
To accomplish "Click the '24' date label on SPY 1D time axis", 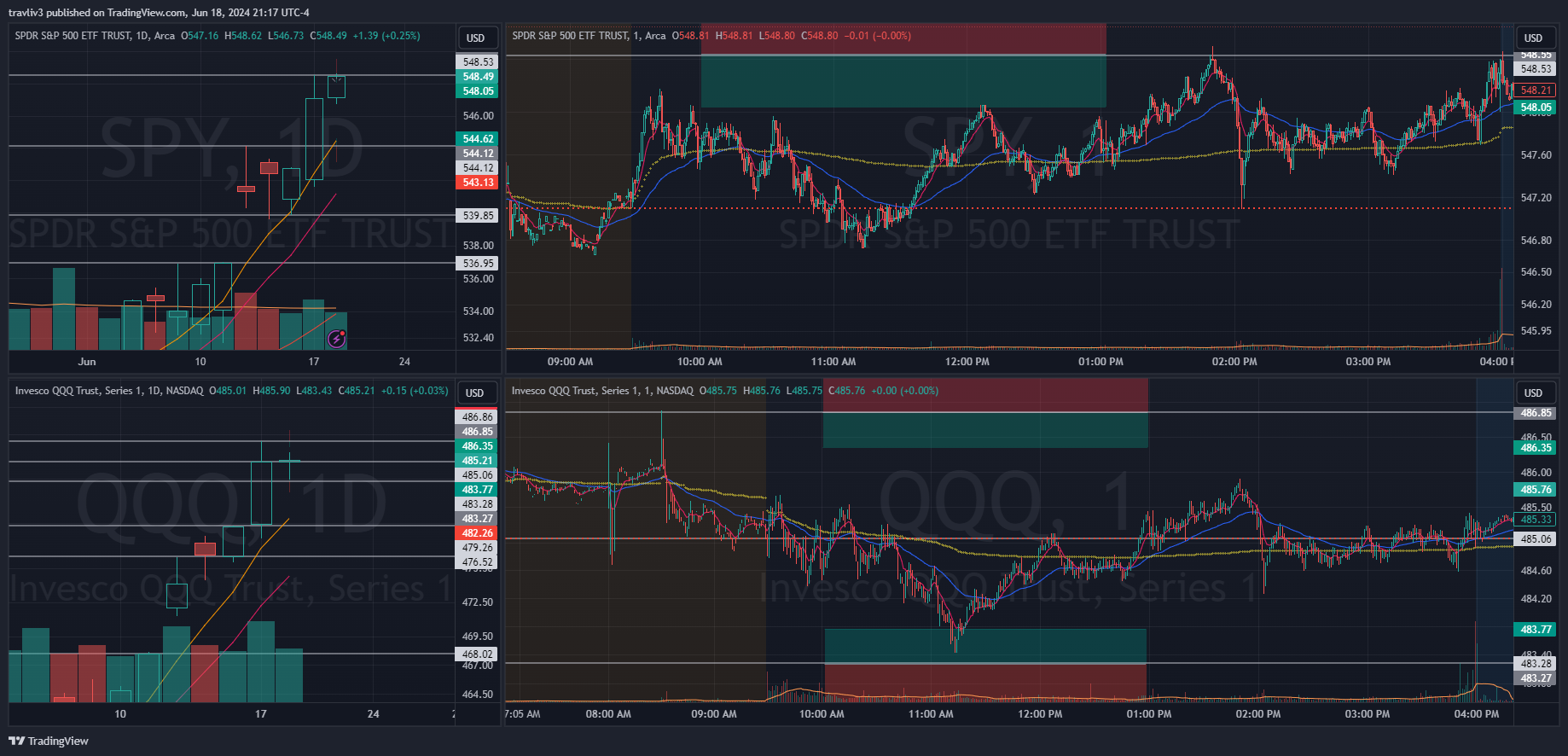I will click(x=404, y=362).
